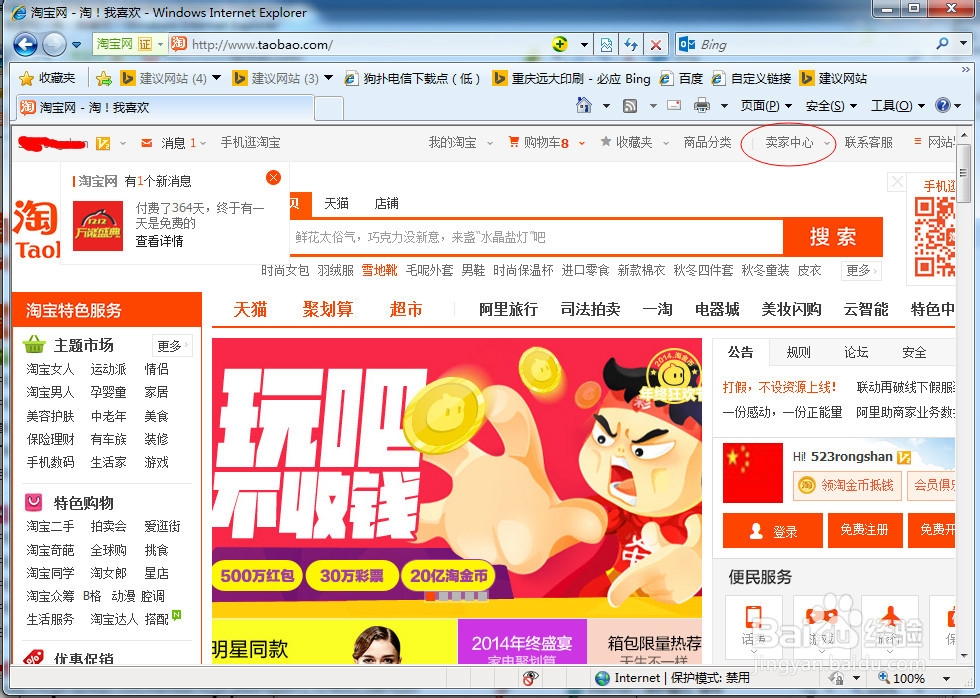Viewport: 980px width, 698px height.
Task: Click the Help question mark icon
Action: pyautogui.click(x=942, y=105)
